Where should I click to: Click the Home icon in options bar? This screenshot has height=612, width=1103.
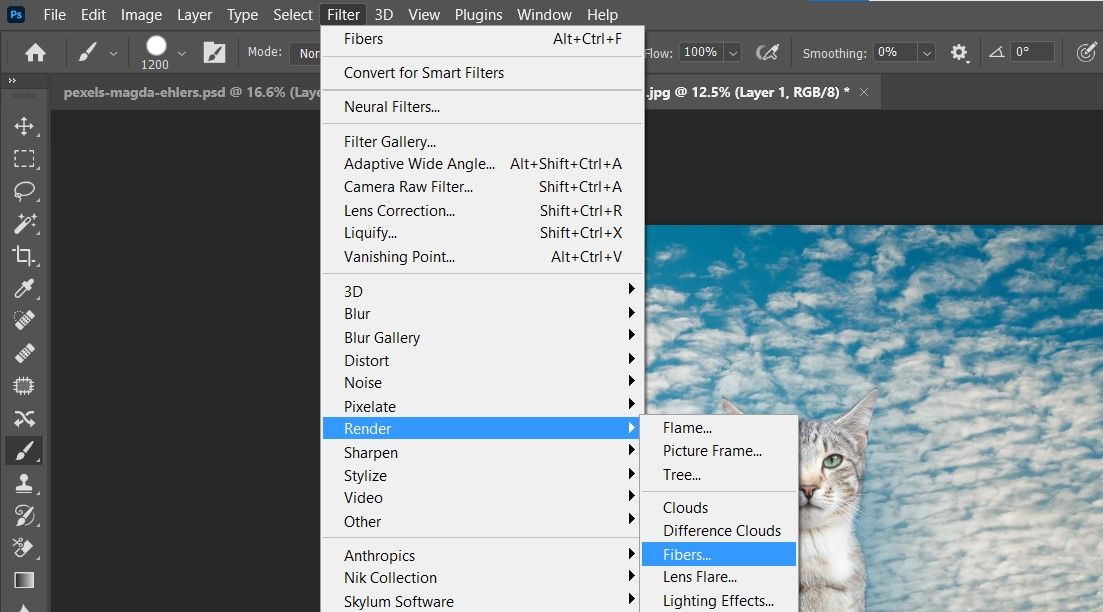coord(35,53)
